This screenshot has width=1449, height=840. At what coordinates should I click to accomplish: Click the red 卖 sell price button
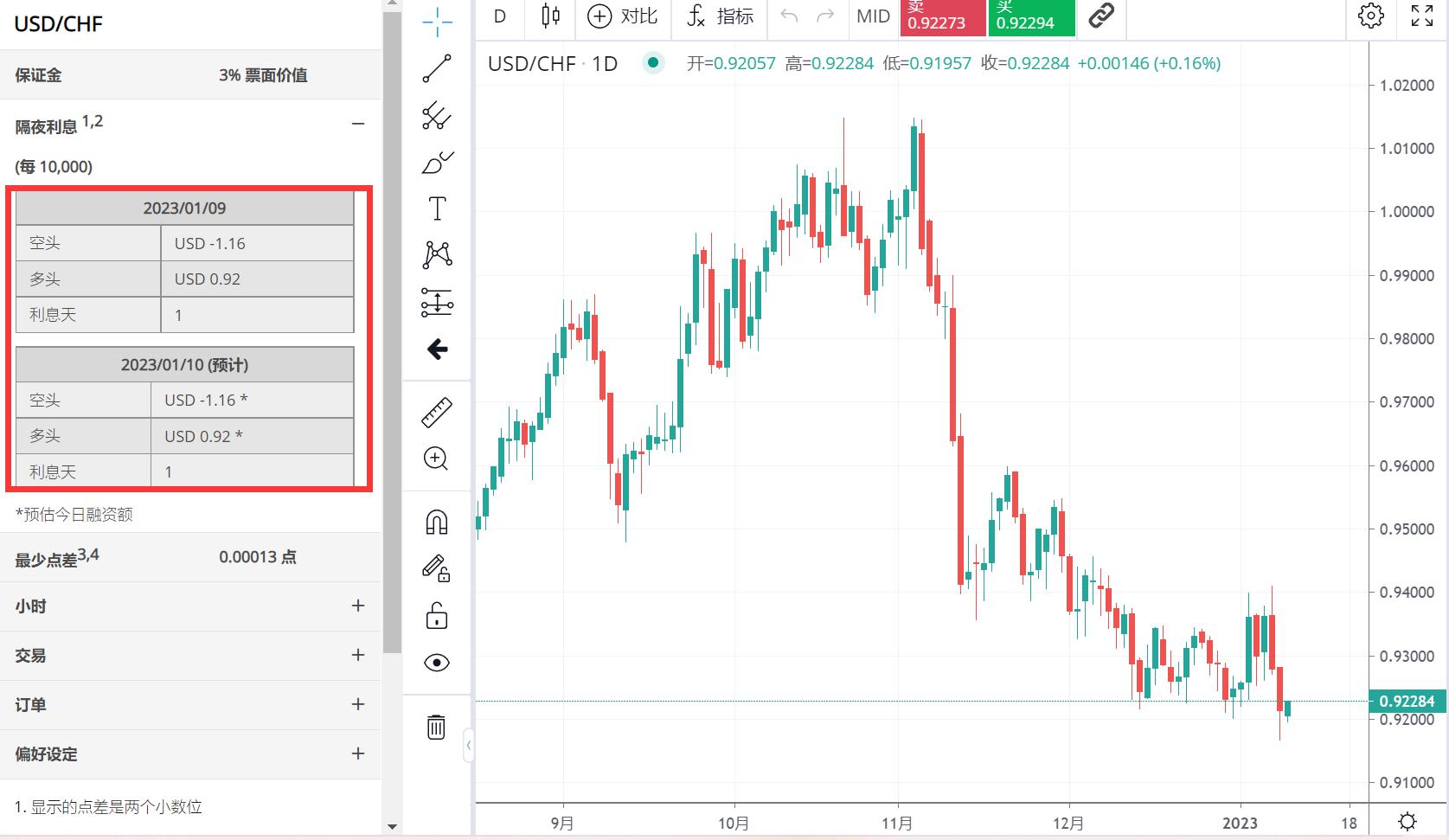942,17
